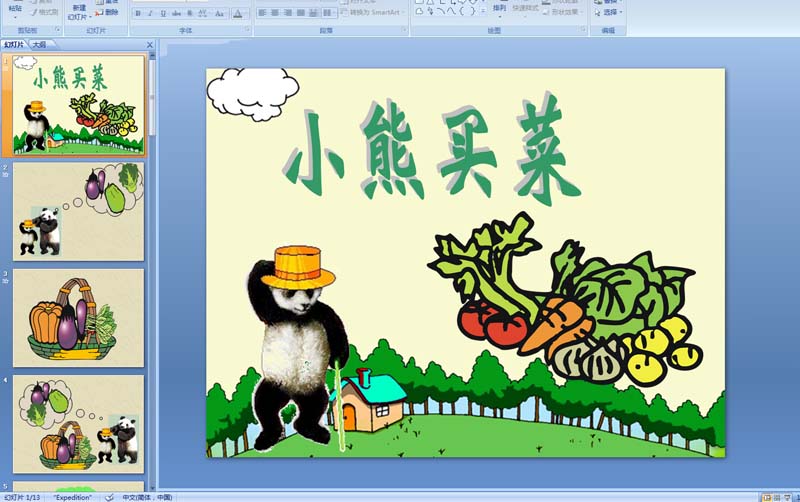This screenshot has width=800, height=502.
Task: Select the cloud picture on the slide
Action: (x=253, y=94)
